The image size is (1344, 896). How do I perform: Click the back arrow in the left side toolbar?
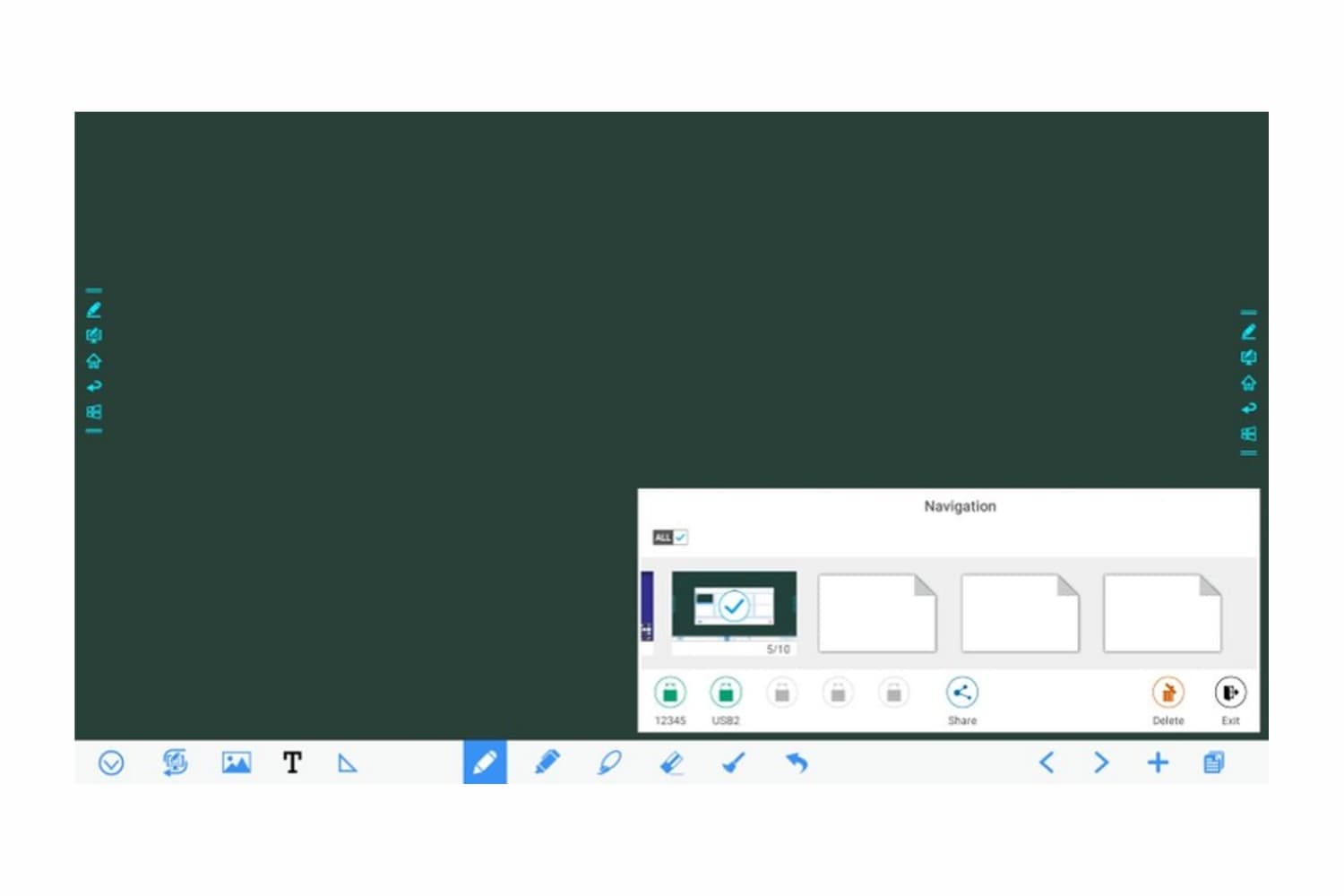pos(94,386)
